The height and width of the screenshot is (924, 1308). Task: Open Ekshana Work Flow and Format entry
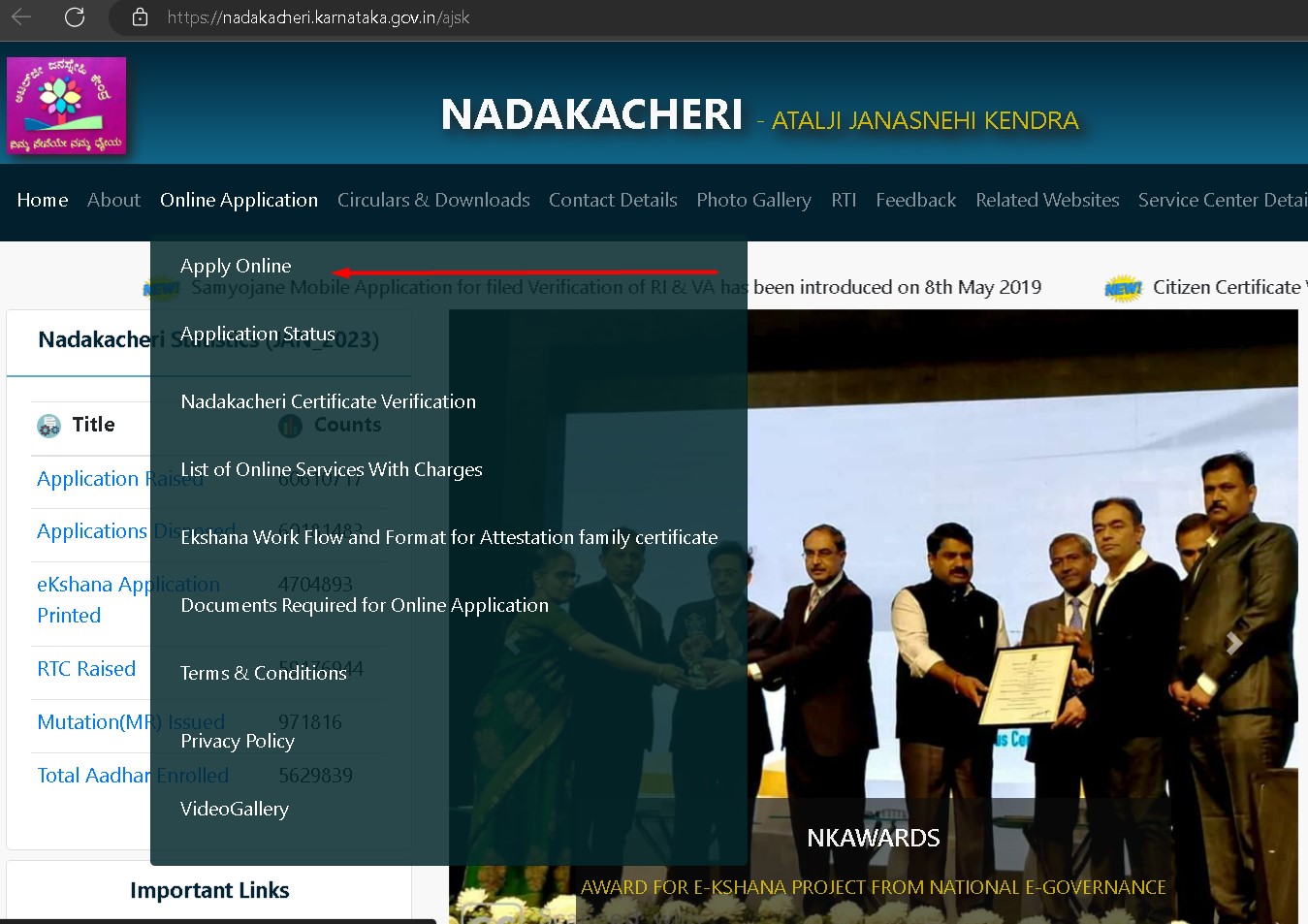(x=449, y=537)
